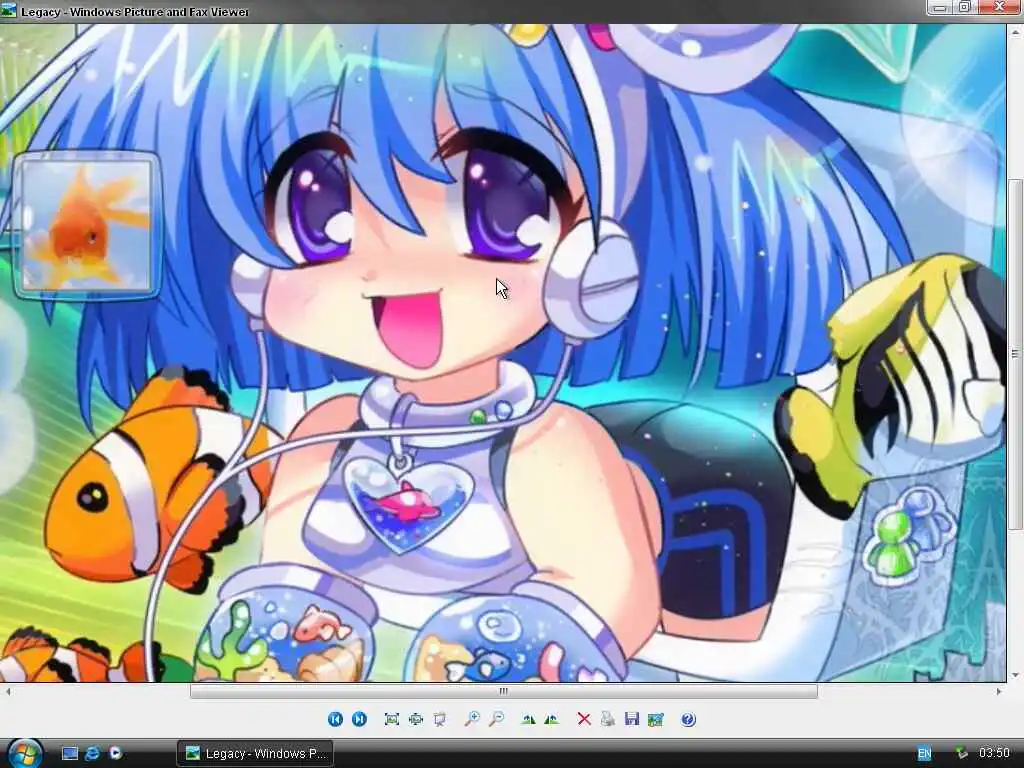
Task: Launch Internet Explorer from Quick Launch
Action: pos(92,753)
